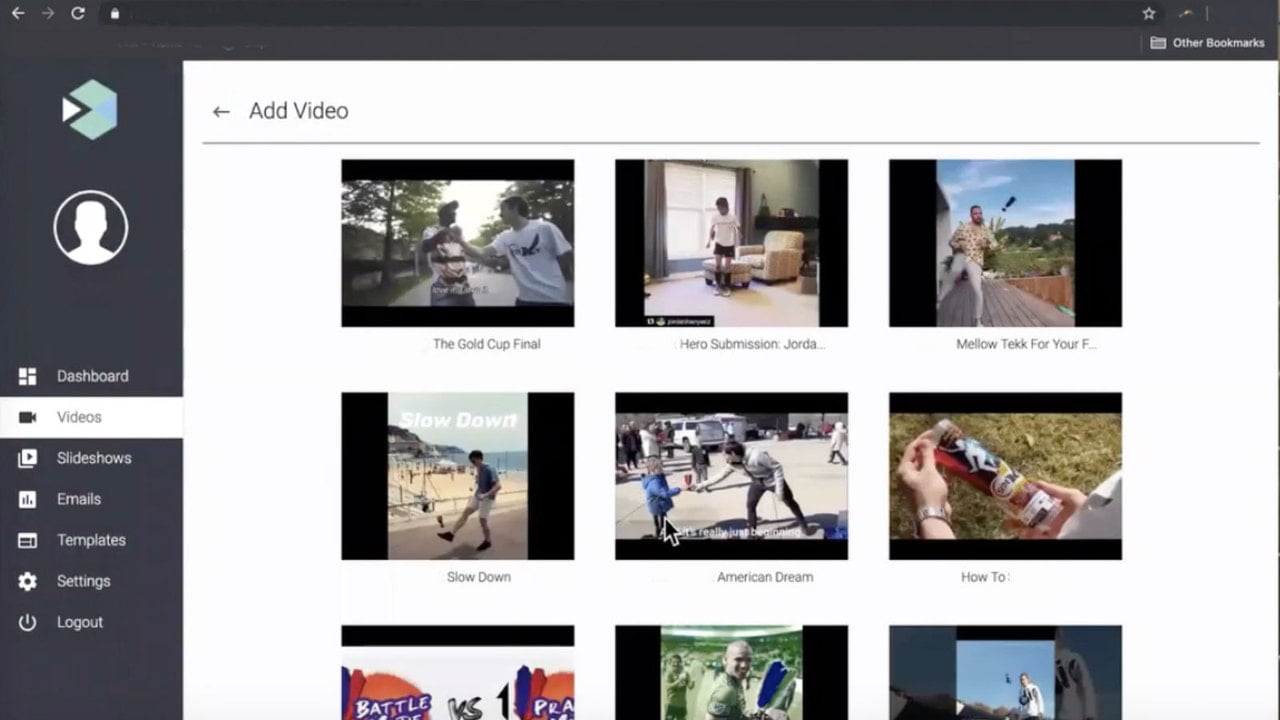The width and height of the screenshot is (1280, 720).
Task: Click the Add Video heading
Action: pyautogui.click(x=298, y=111)
